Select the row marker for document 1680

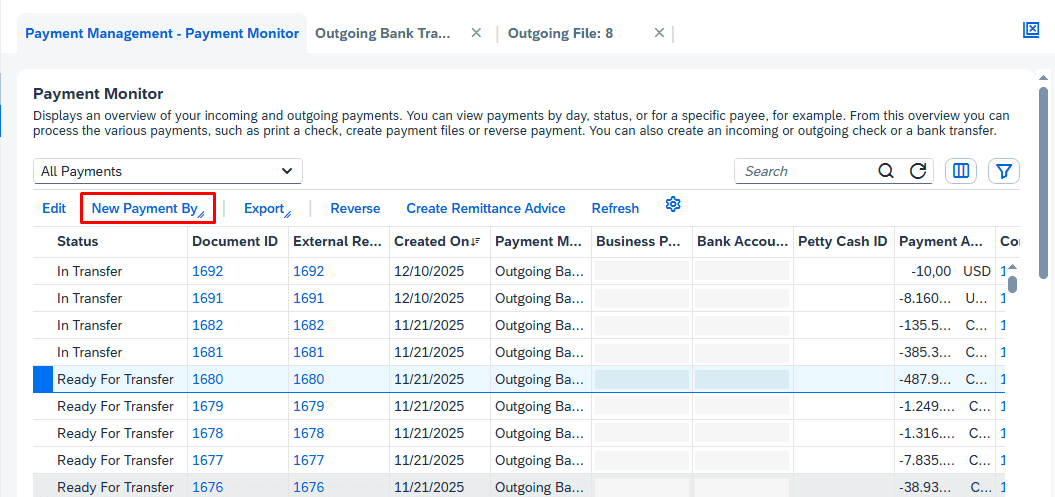click(43, 379)
